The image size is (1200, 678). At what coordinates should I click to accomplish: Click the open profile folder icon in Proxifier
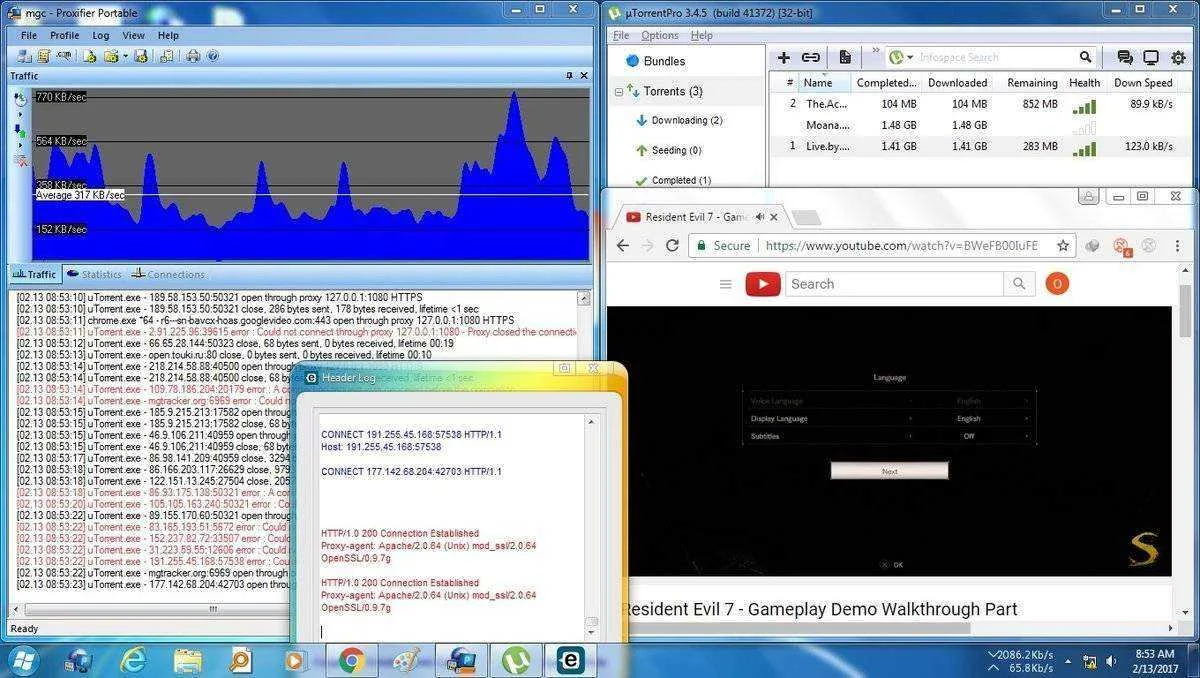(x=111, y=56)
